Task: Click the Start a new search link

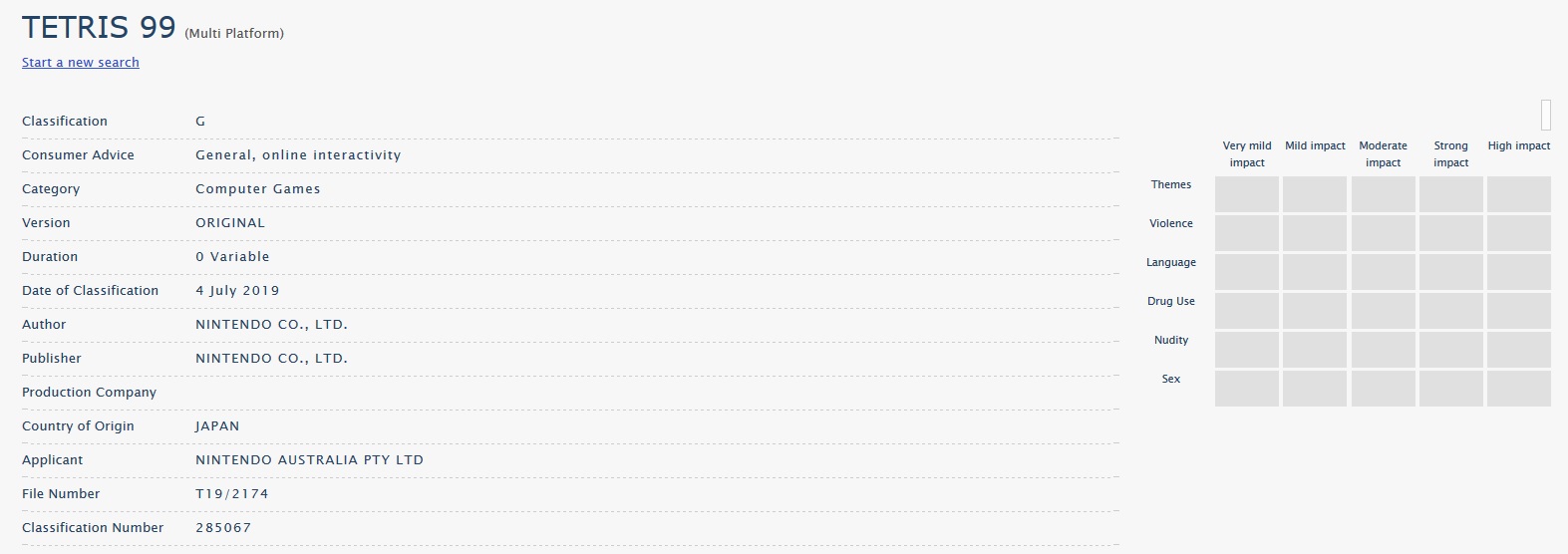Action: pyautogui.click(x=81, y=62)
